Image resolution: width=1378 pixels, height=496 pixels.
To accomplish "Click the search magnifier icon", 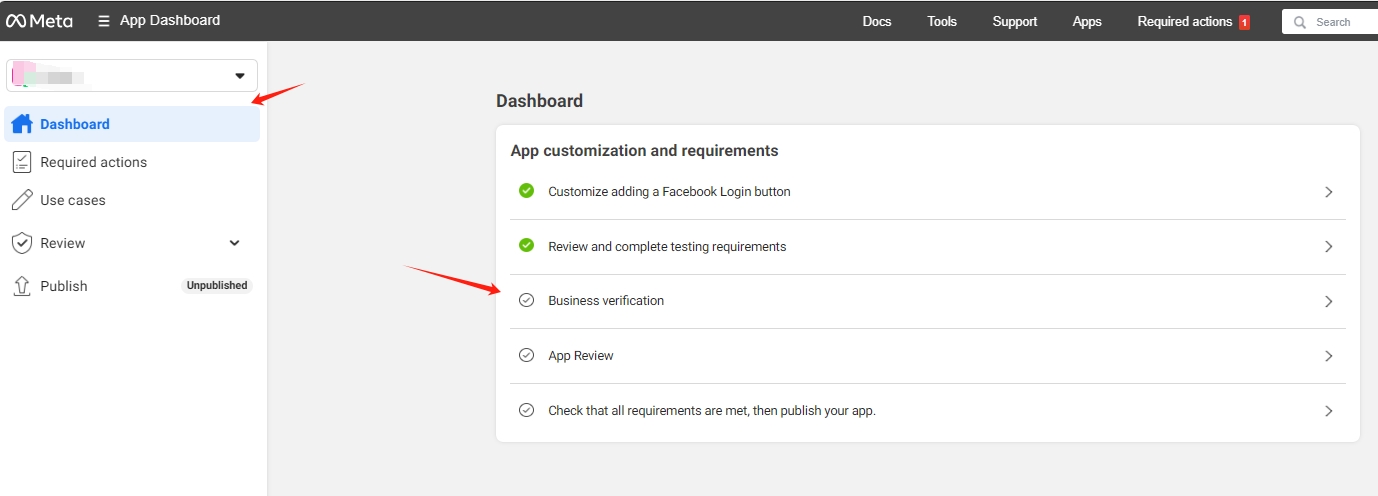I will tap(1300, 22).
